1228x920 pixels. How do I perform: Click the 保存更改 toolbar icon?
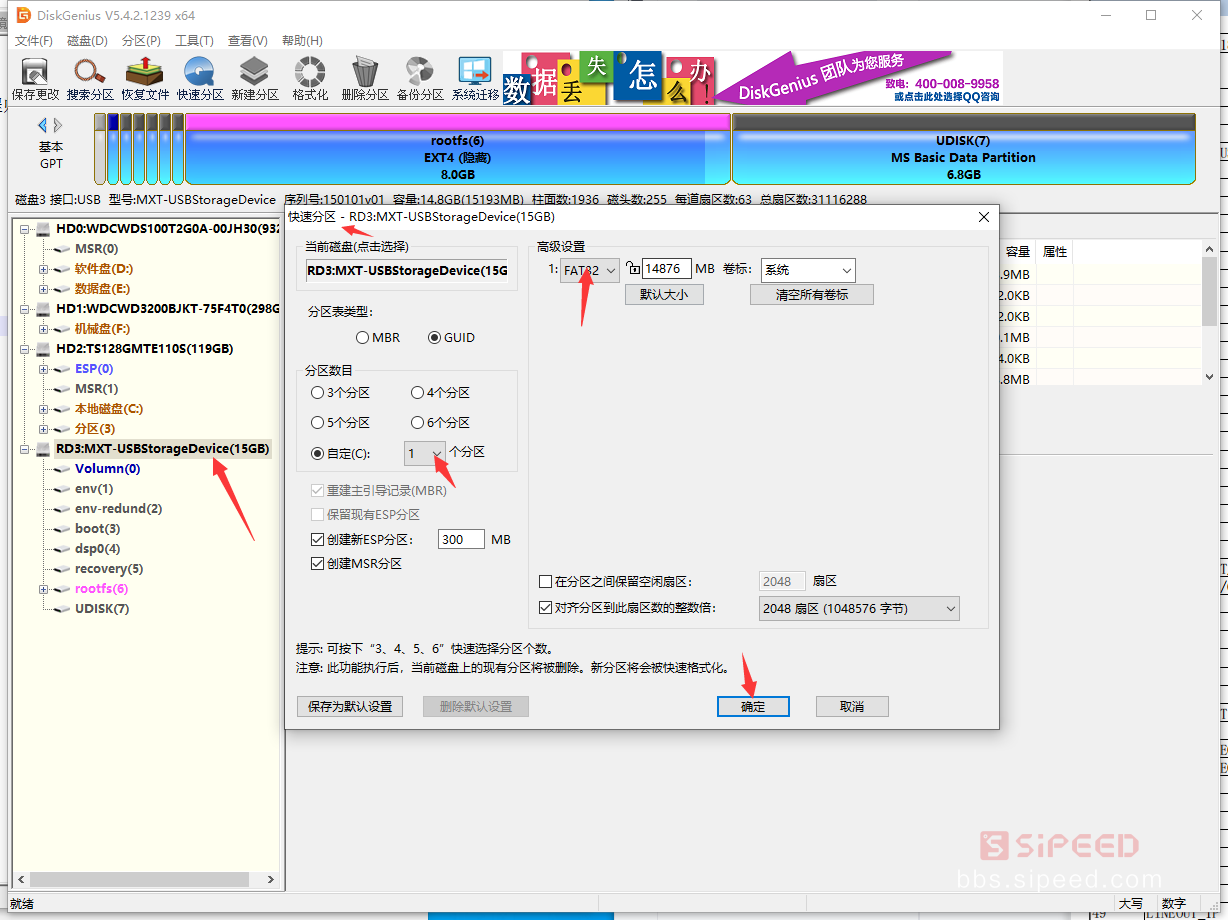(35, 79)
